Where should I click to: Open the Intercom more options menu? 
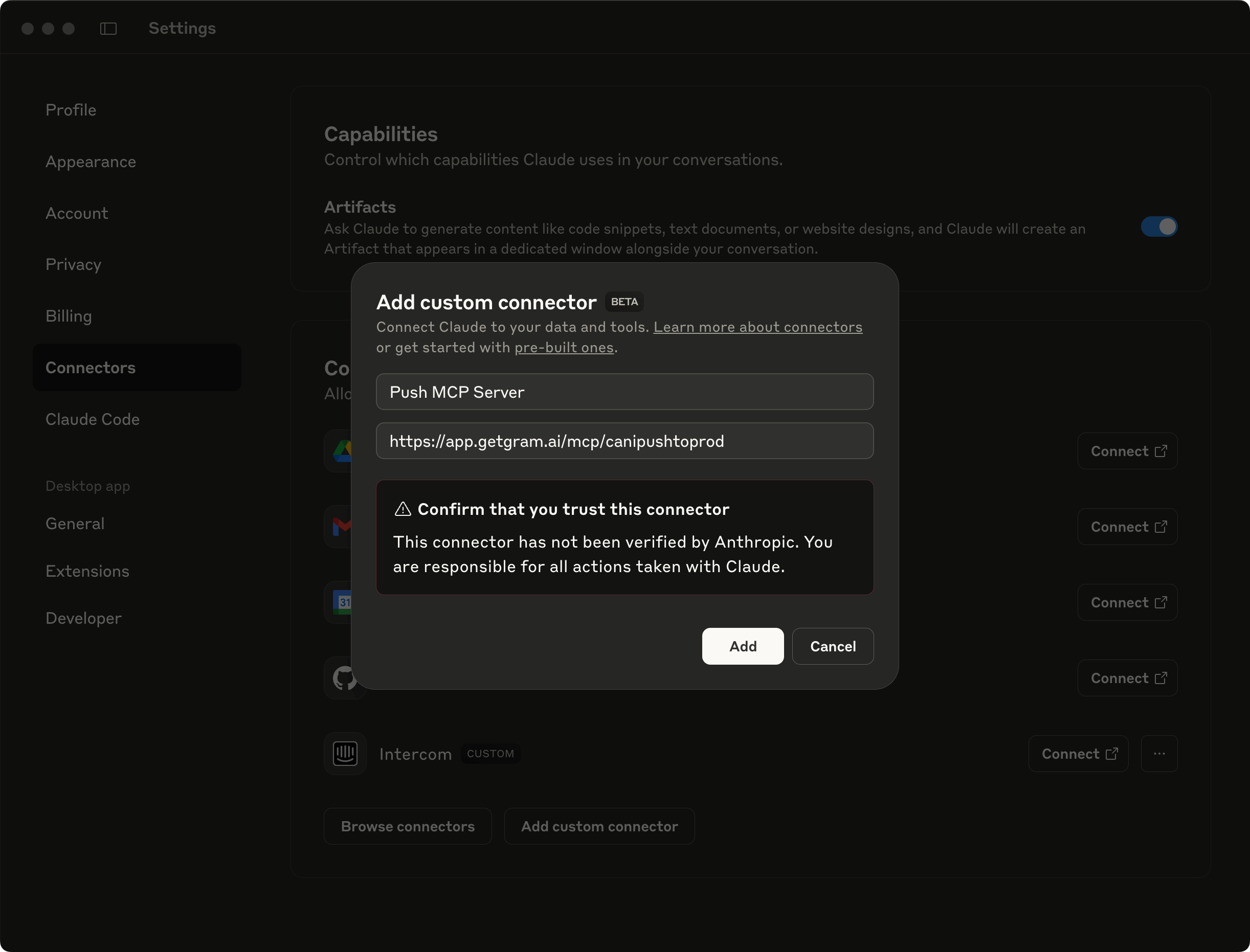1159,754
